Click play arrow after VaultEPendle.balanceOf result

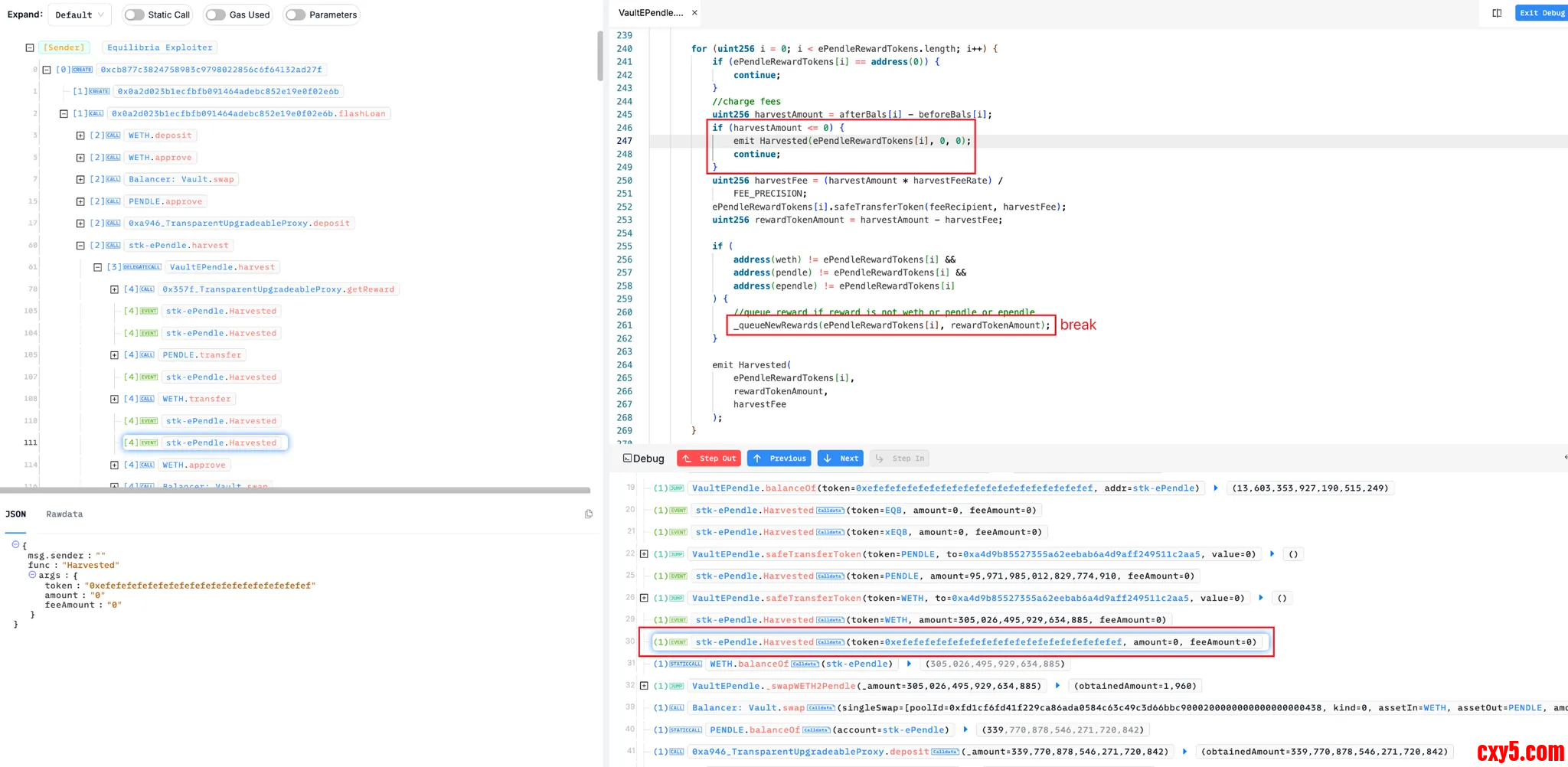[1215, 488]
